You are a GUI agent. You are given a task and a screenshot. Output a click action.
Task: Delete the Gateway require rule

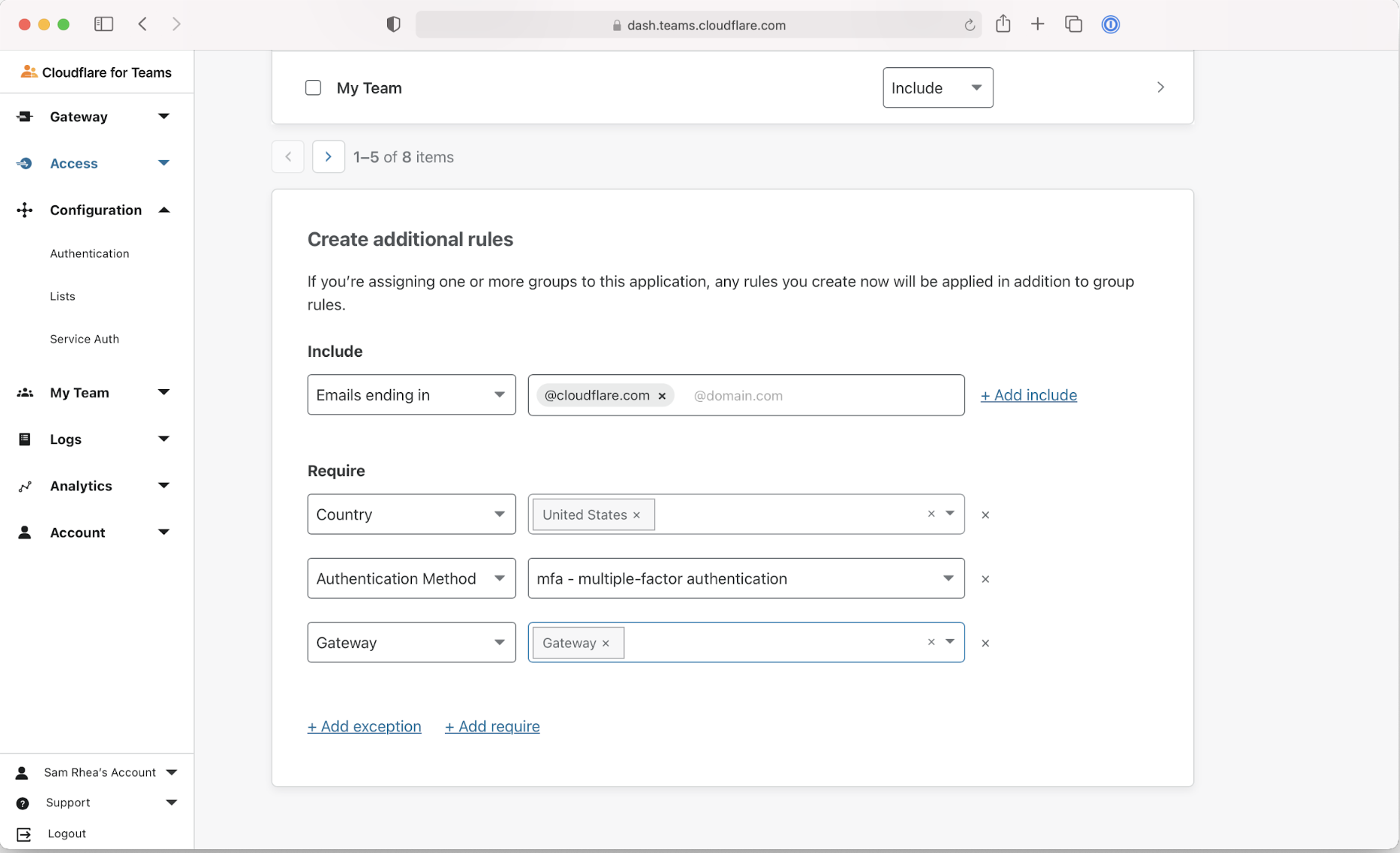[985, 643]
